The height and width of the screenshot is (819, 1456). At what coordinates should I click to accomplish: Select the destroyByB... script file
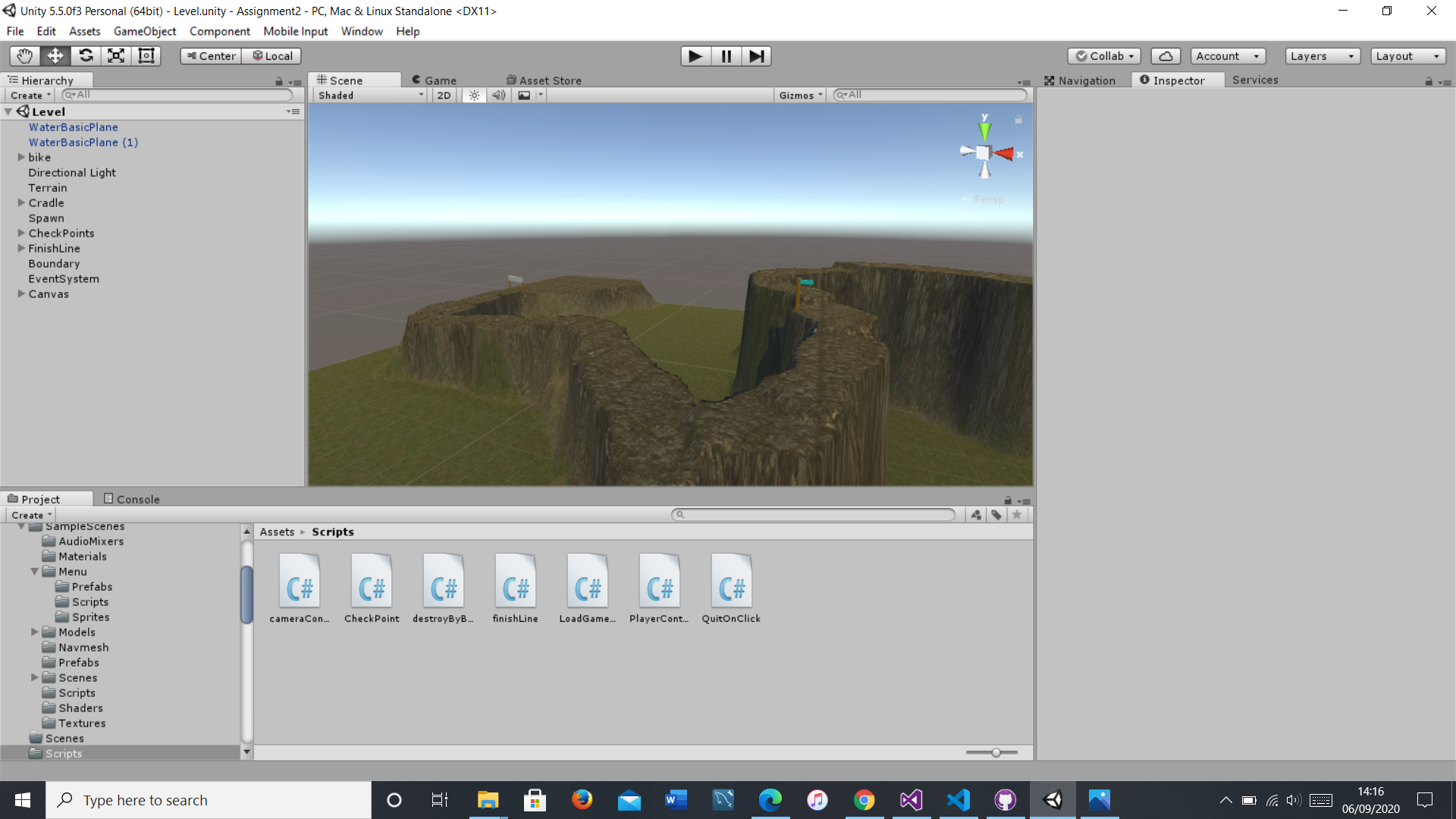(x=444, y=589)
